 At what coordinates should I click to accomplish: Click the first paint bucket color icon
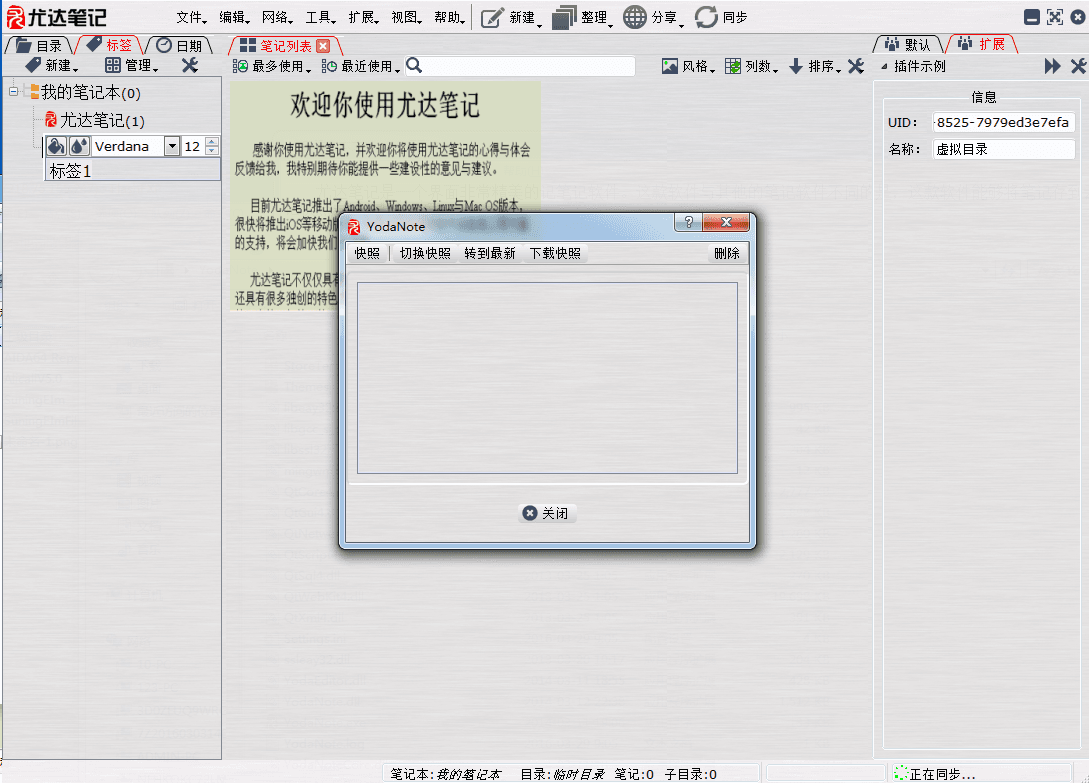pos(56,146)
